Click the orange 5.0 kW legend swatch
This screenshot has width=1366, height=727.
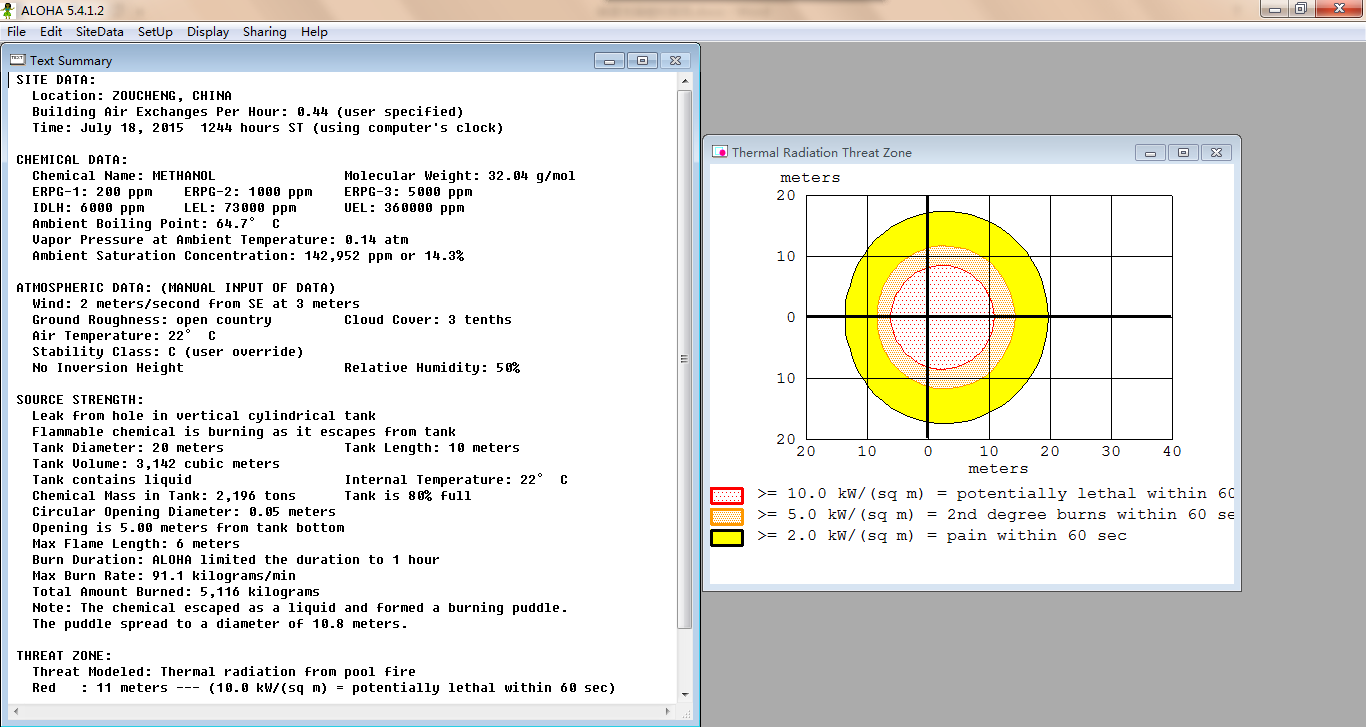click(727, 516)
